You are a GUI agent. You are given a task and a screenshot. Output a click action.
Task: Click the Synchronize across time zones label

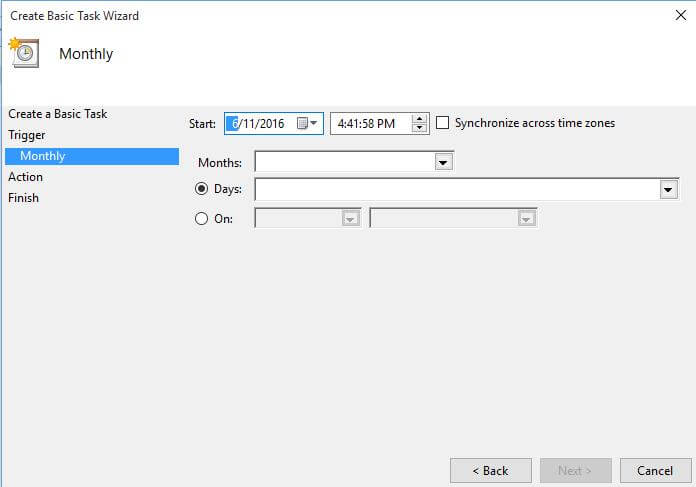(535, 123)
